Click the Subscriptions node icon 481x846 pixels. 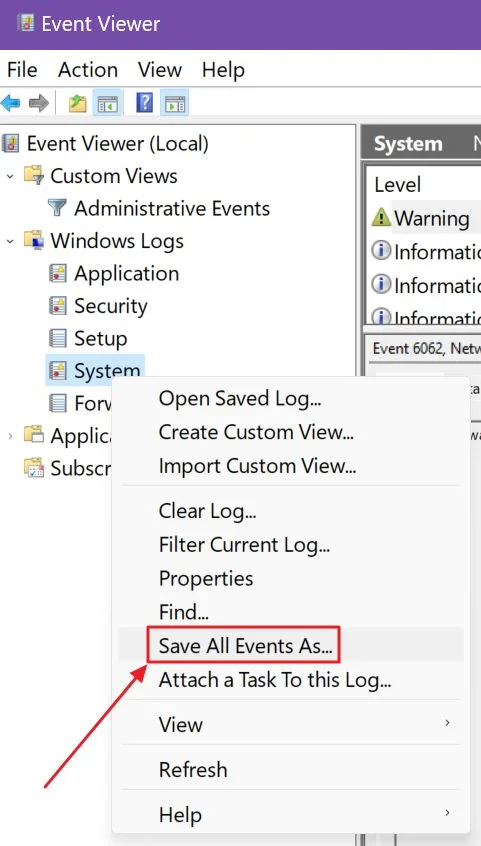click(33, 468)
